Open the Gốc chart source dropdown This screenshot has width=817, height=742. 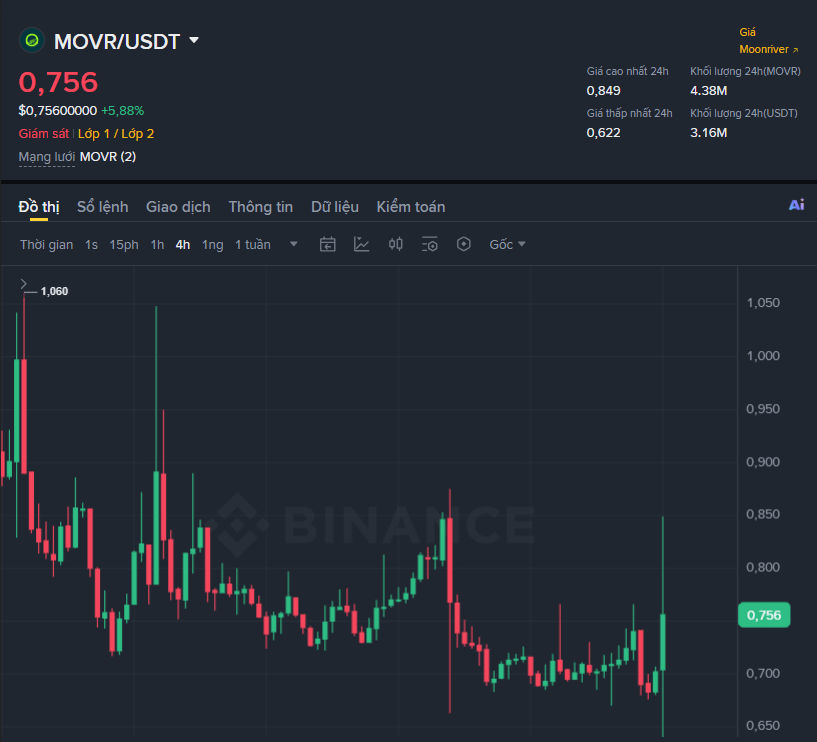coord(507,244)
